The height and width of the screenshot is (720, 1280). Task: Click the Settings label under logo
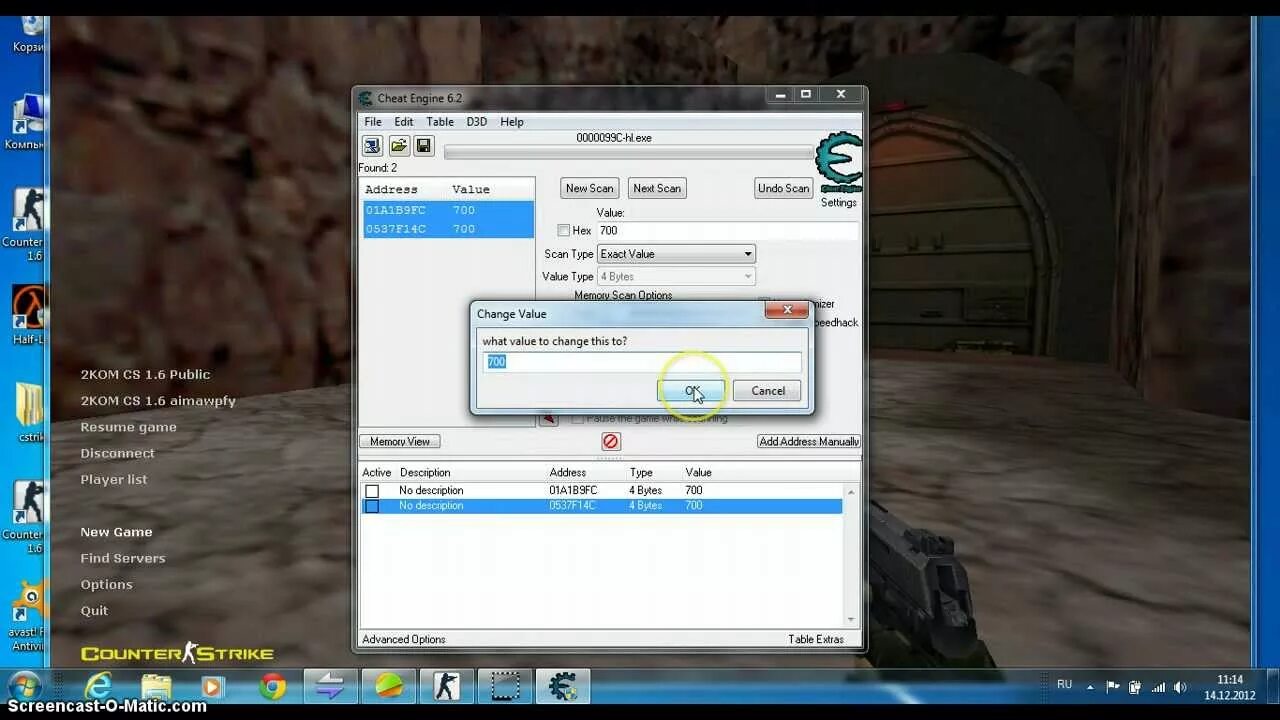(x=839, y=203)
